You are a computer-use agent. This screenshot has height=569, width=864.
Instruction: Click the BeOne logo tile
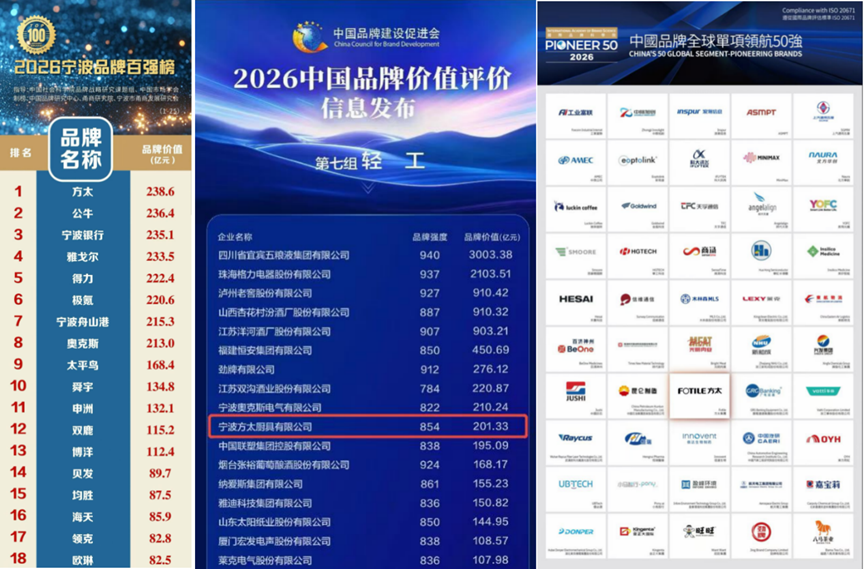tap(576, 349)
